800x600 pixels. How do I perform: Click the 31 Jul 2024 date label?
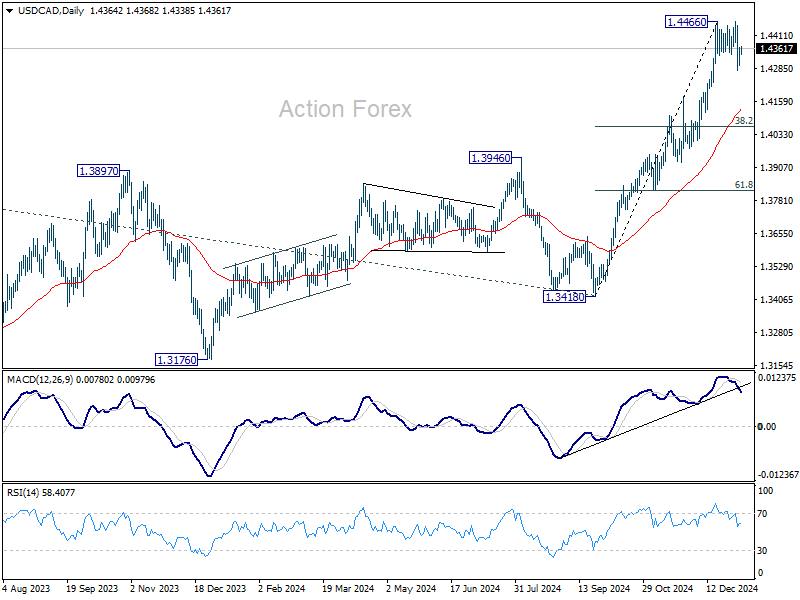pos(538,589)
